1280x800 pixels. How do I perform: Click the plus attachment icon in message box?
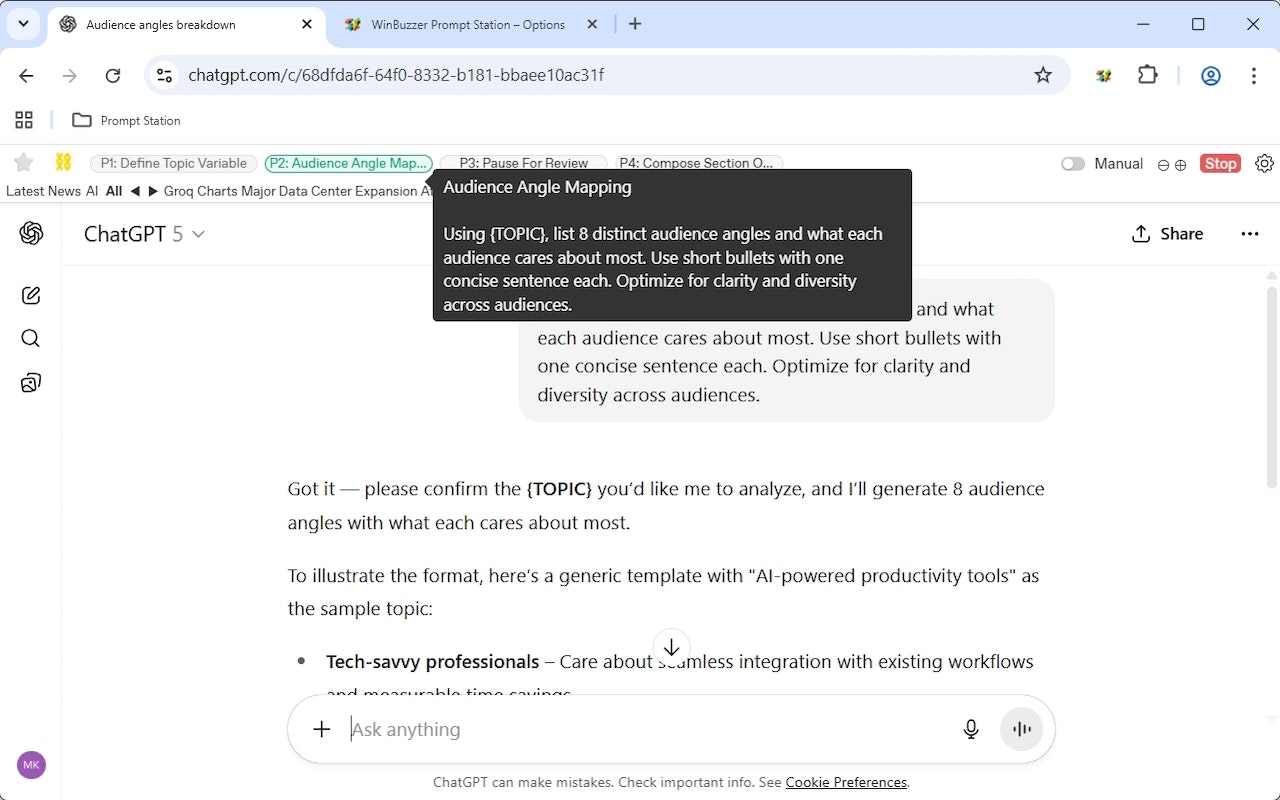(321, 729)
